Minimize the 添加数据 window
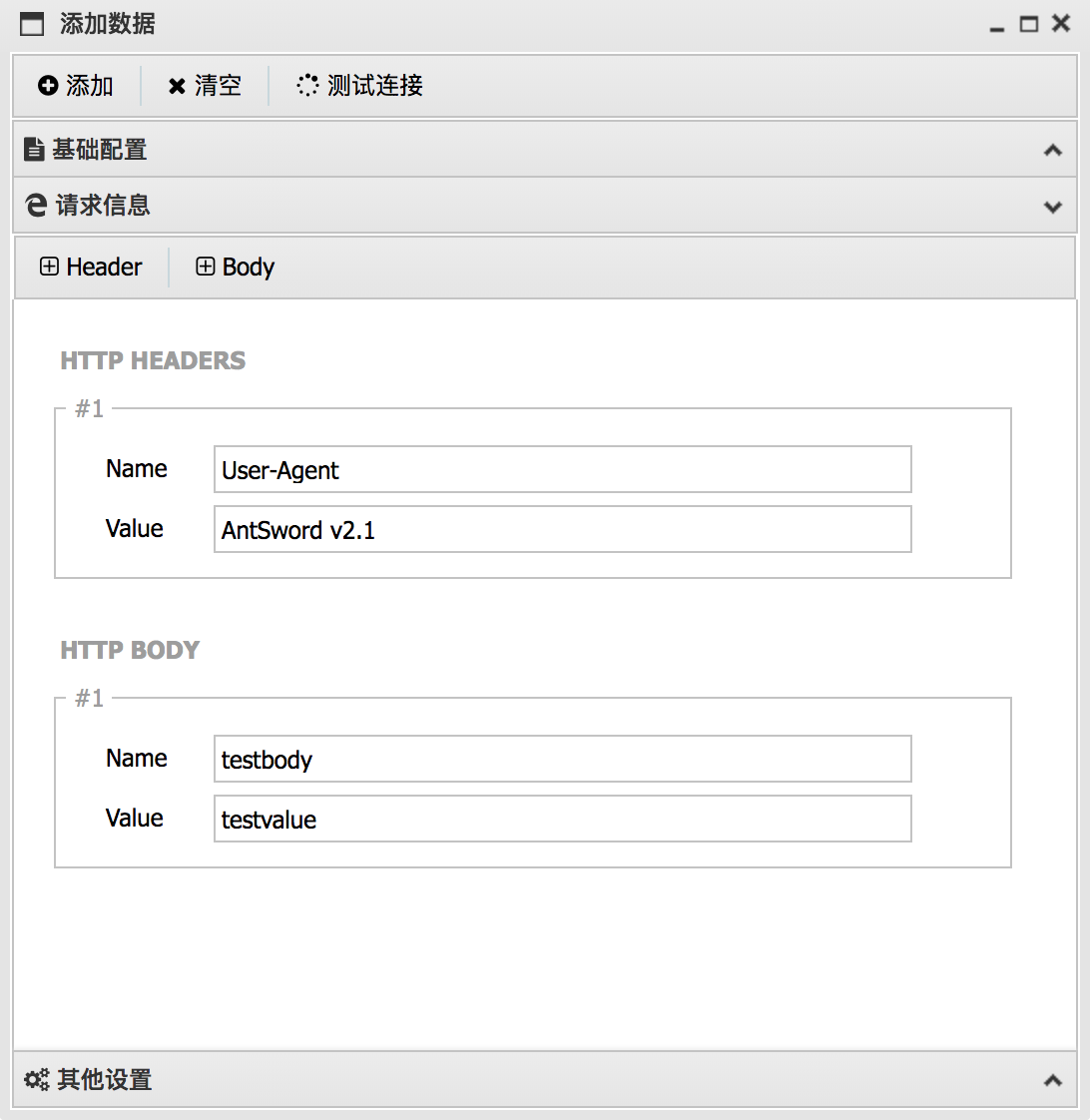The height and width of the screenshot is (1120, 1092). coord(997,29)
